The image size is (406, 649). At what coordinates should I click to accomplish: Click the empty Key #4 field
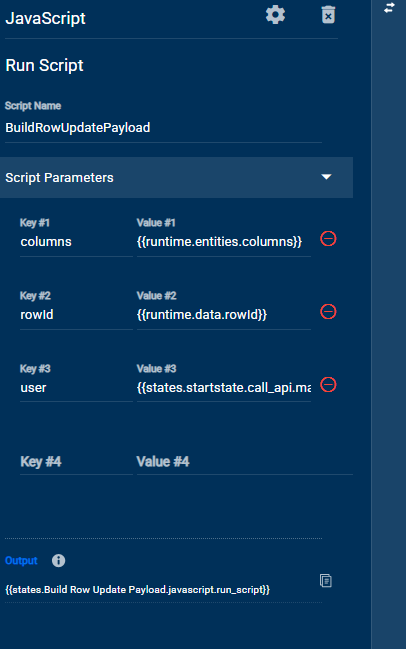(76, 462)
